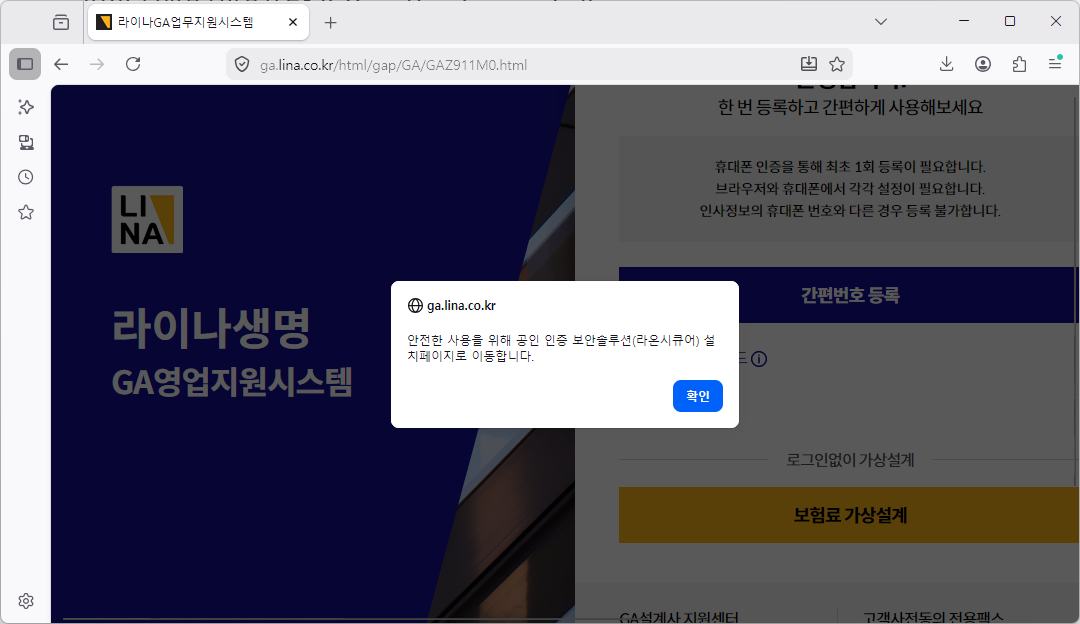The width and height of the screenshot is (1080, 624).
Task: Click the 라이나생명 heading text
Action: pos(211,328)
